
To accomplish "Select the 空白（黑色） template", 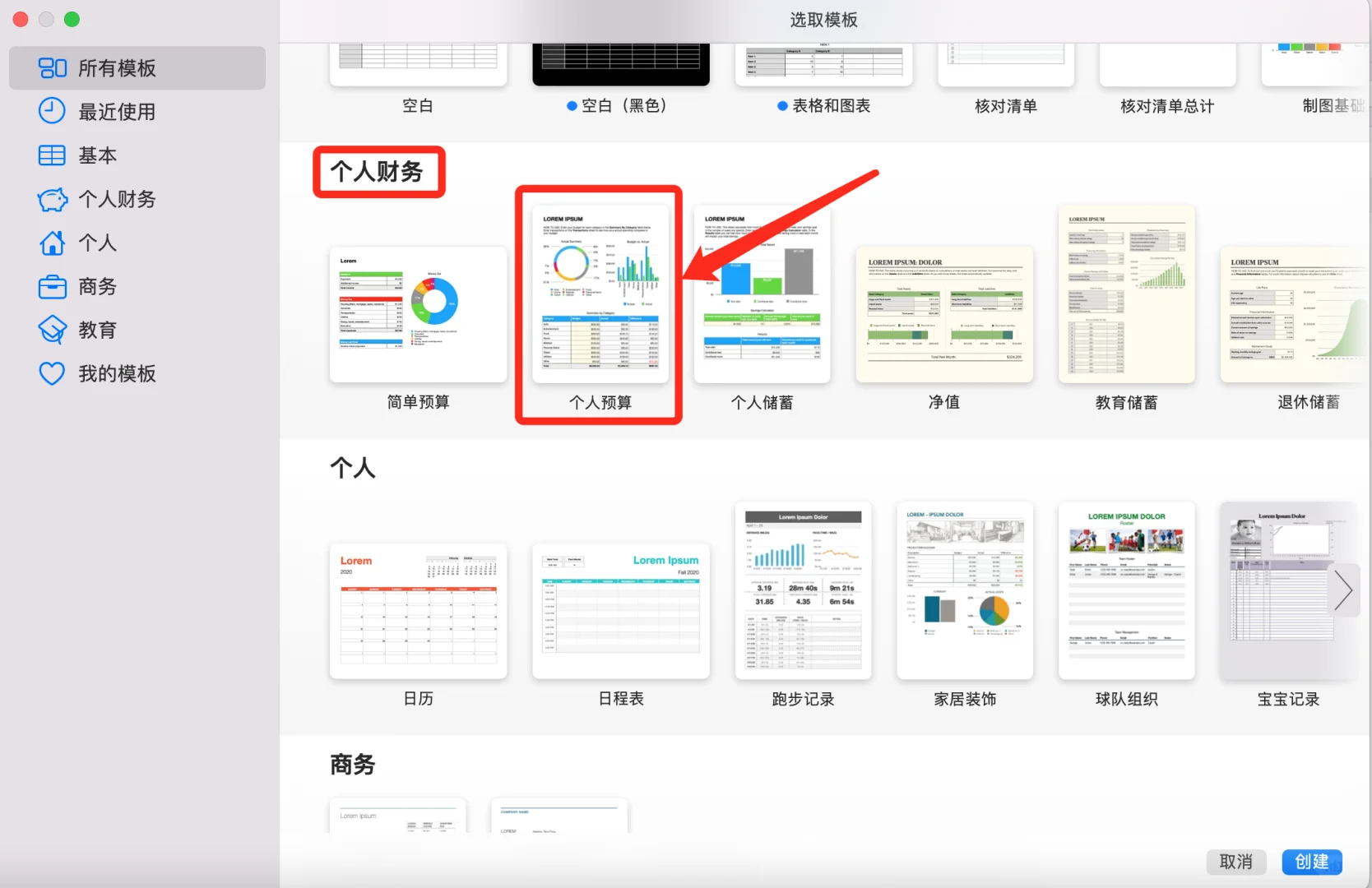I will coord(620,66).
